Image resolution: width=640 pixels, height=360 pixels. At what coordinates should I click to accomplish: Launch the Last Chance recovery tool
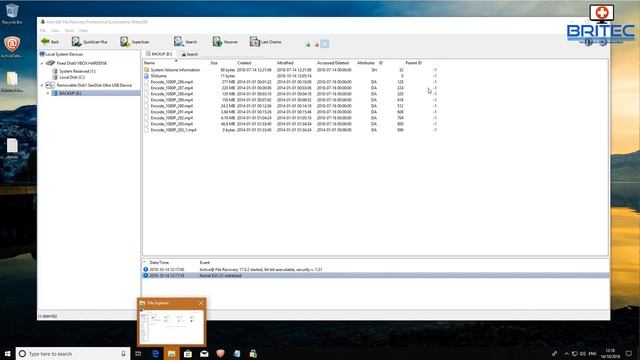click(x=265, y=42)
